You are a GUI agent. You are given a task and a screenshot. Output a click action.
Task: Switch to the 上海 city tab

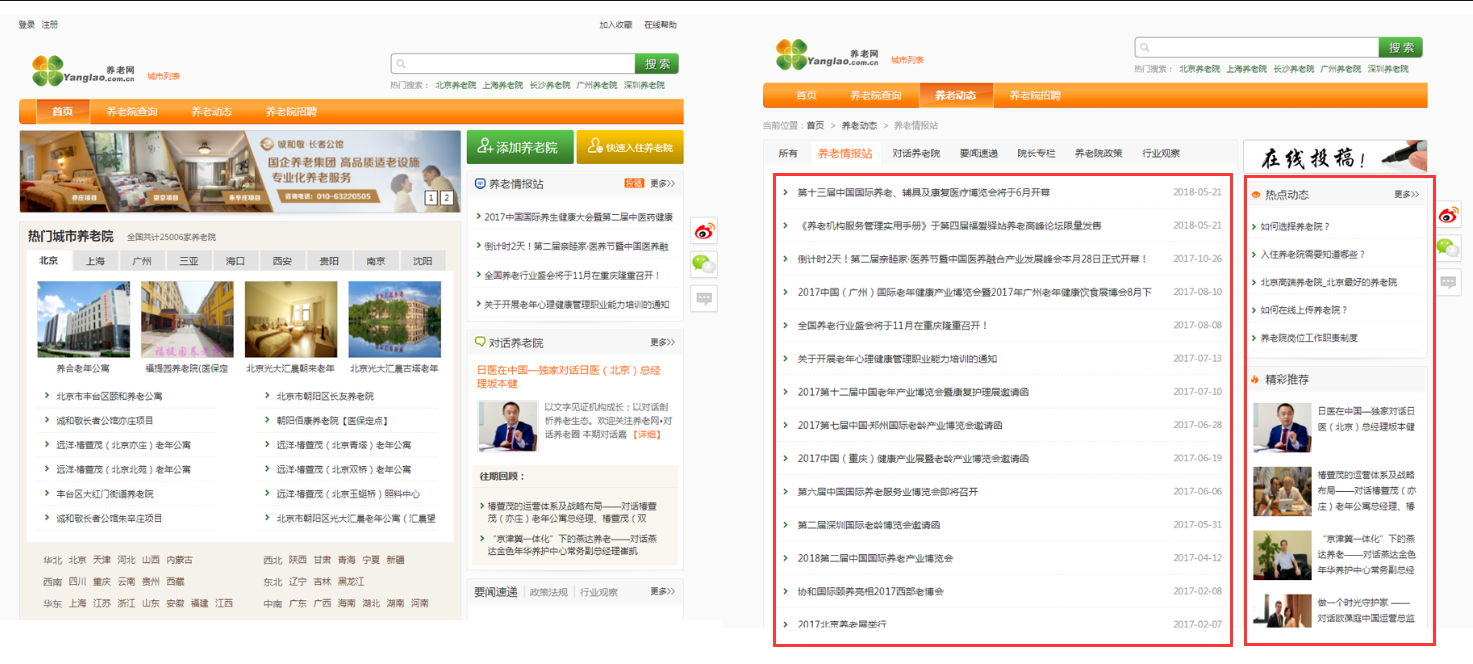coord(95,261)
